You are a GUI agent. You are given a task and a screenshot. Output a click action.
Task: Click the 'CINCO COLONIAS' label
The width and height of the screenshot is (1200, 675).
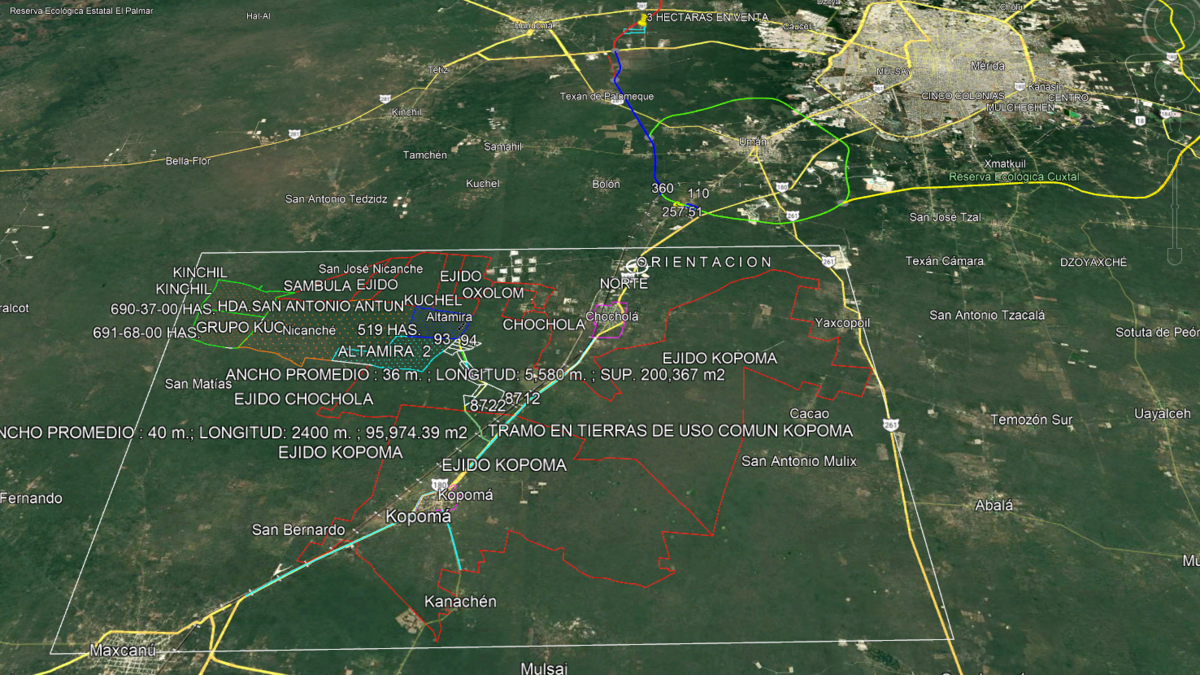coord(964,96)
